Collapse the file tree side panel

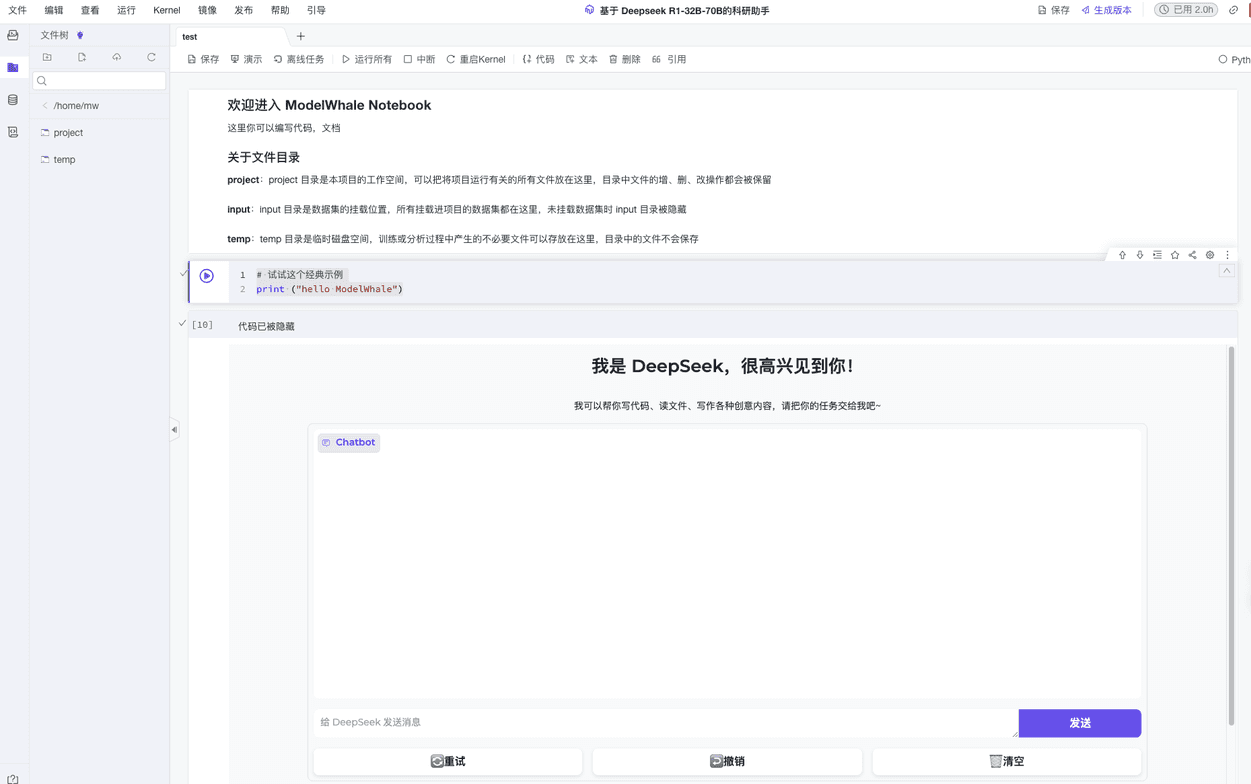pyautogui.click(x=174, y=430)
